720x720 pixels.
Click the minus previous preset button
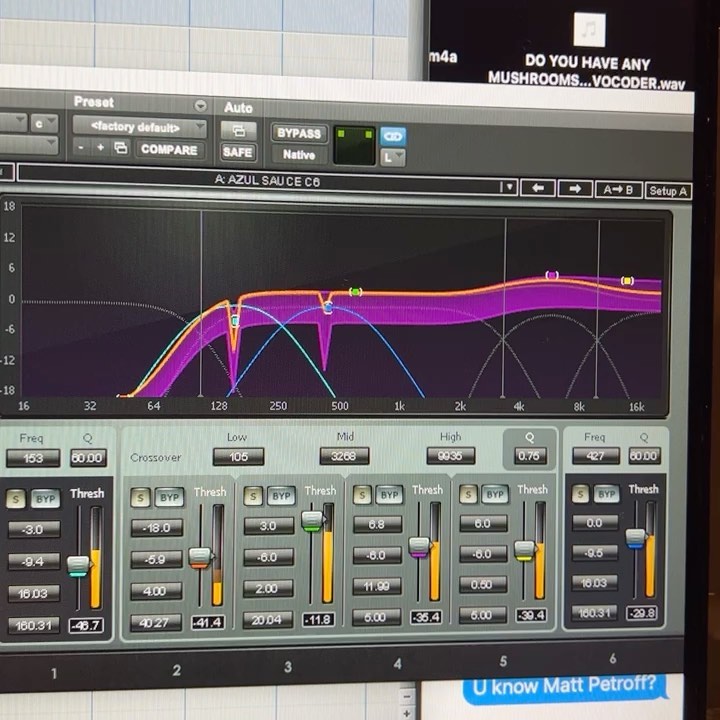coord(82,148)
